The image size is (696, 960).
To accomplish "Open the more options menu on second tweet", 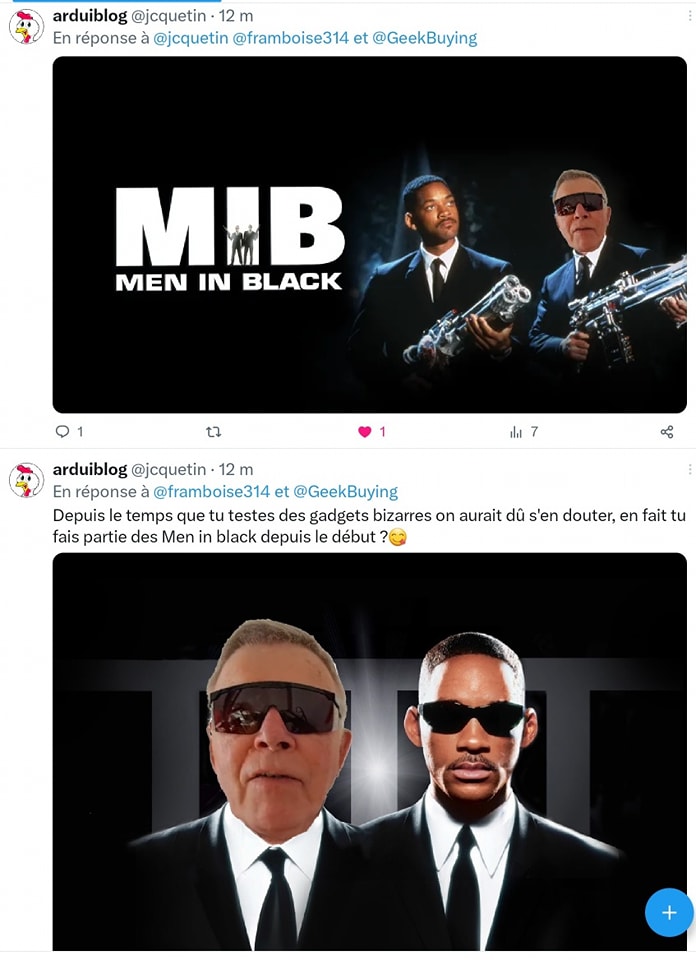I will point(690,469).
